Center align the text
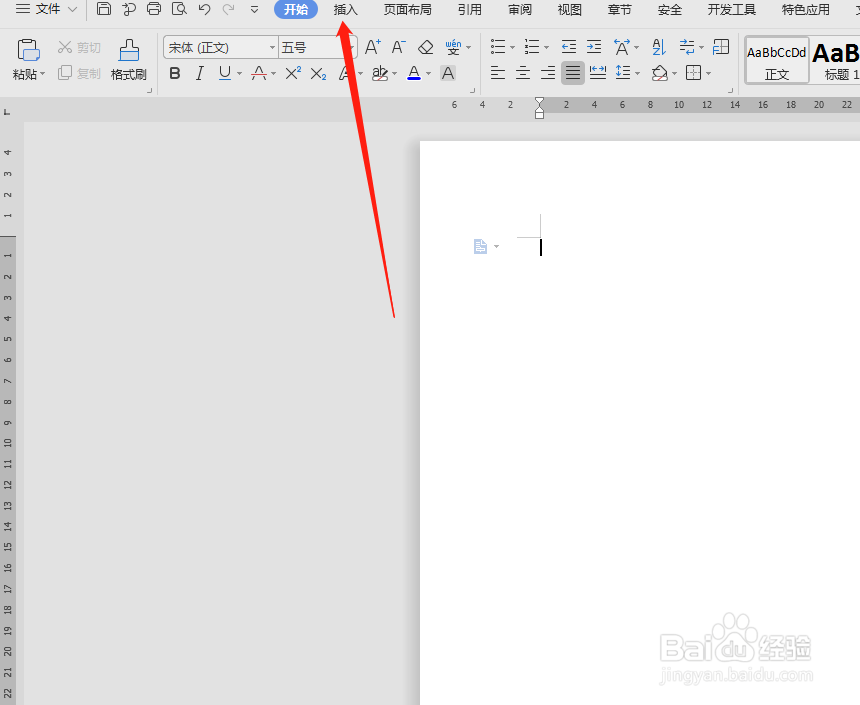 [523, 72]
